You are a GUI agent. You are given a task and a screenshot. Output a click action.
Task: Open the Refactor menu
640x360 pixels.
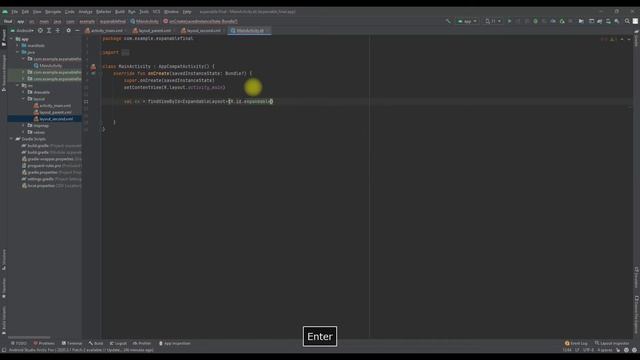(104, 12)
